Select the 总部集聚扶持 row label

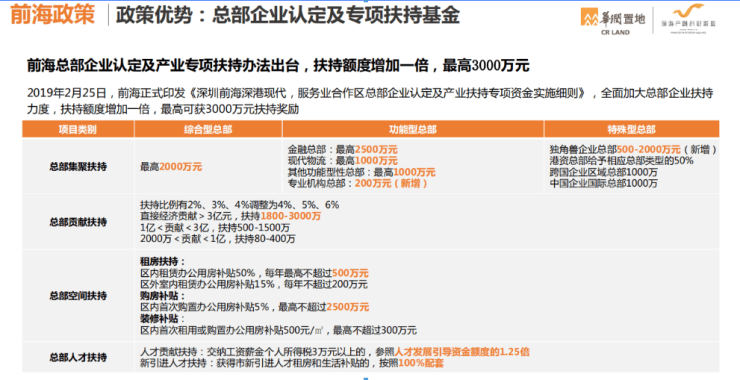[78, 167]
